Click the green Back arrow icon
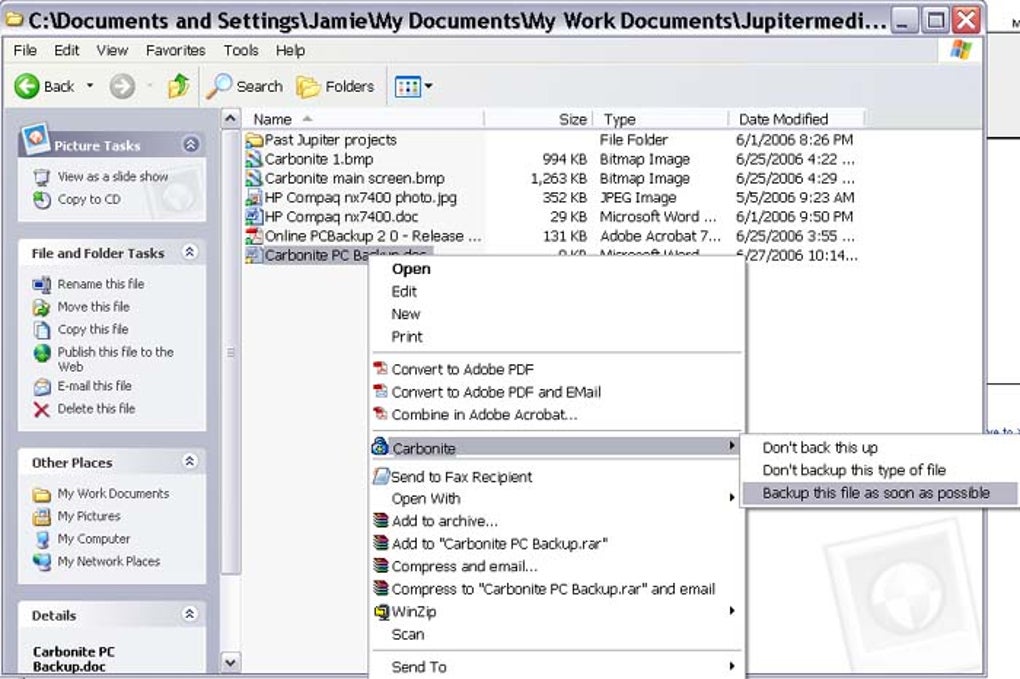 [27, 86]
